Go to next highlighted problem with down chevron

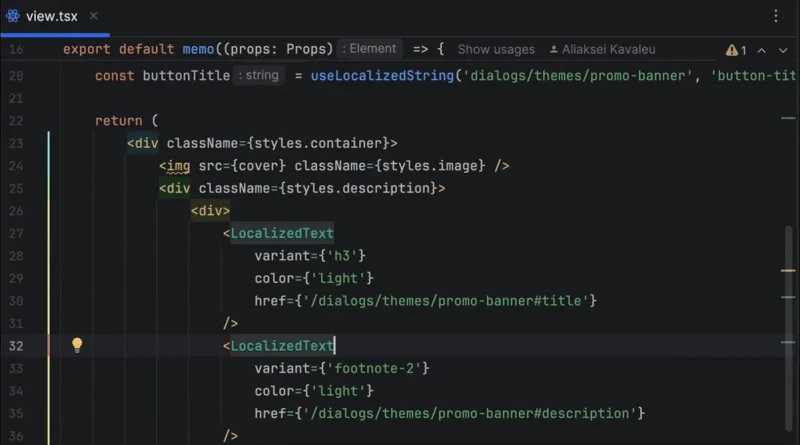coord(782,49)
